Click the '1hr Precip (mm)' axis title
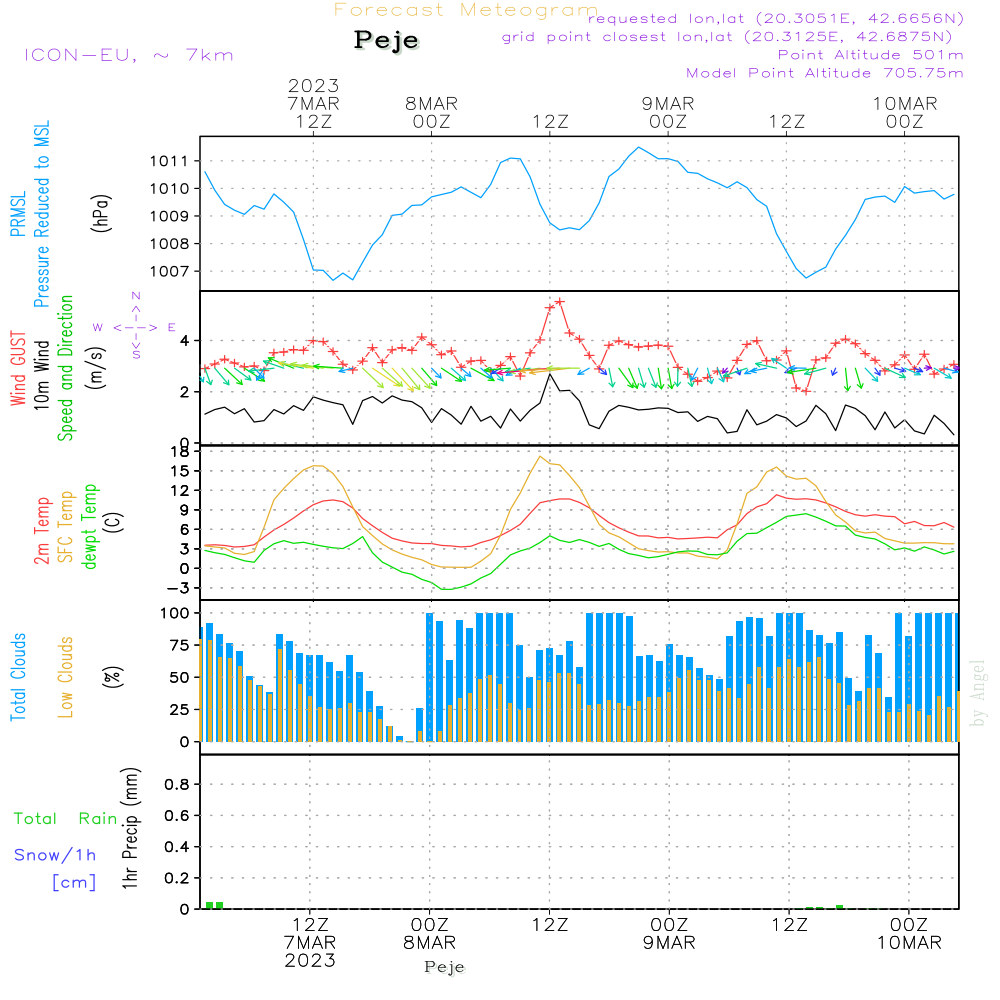The height and width of the screenshot is (1000, 1000). tap(130, 828)
